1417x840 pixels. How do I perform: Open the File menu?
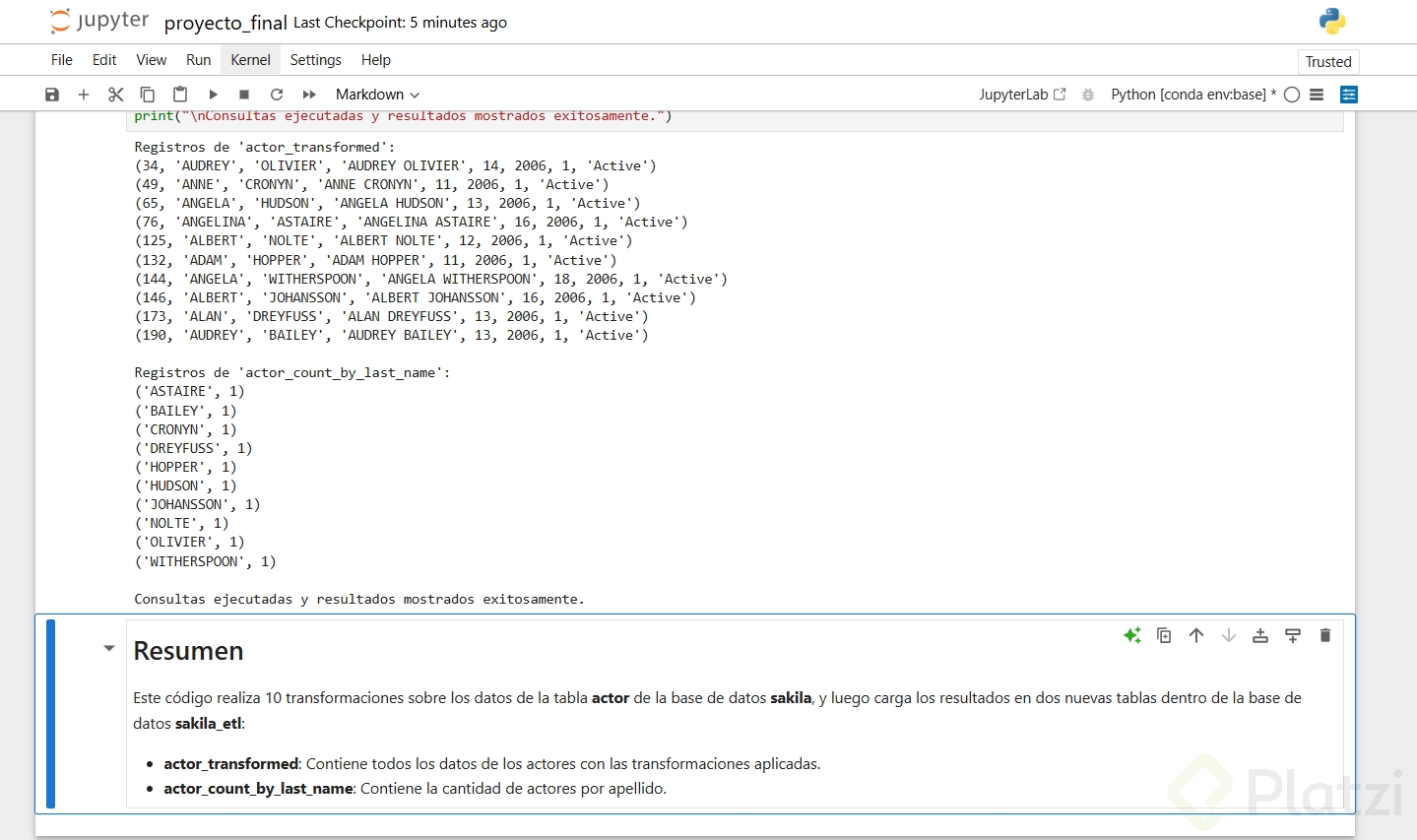pos(62,60)
